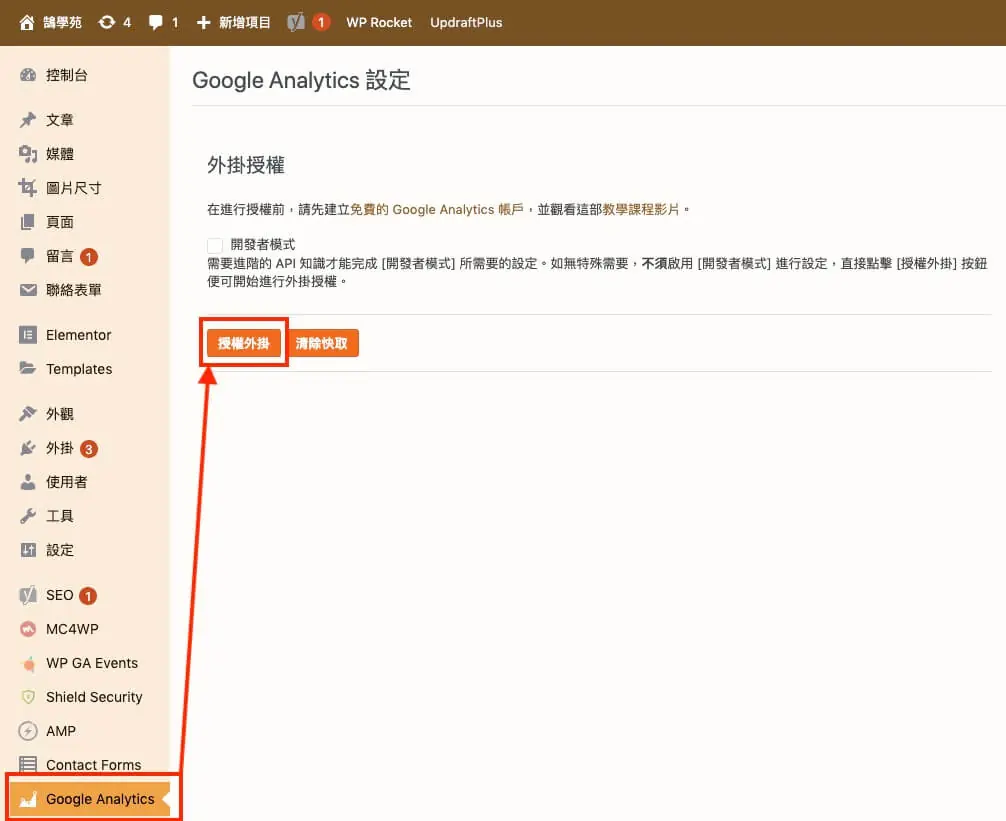Image resolution: width=1006 pixels, height=821 pixels.
Task: Click the 外掛 plug icon
Action: 28,448
